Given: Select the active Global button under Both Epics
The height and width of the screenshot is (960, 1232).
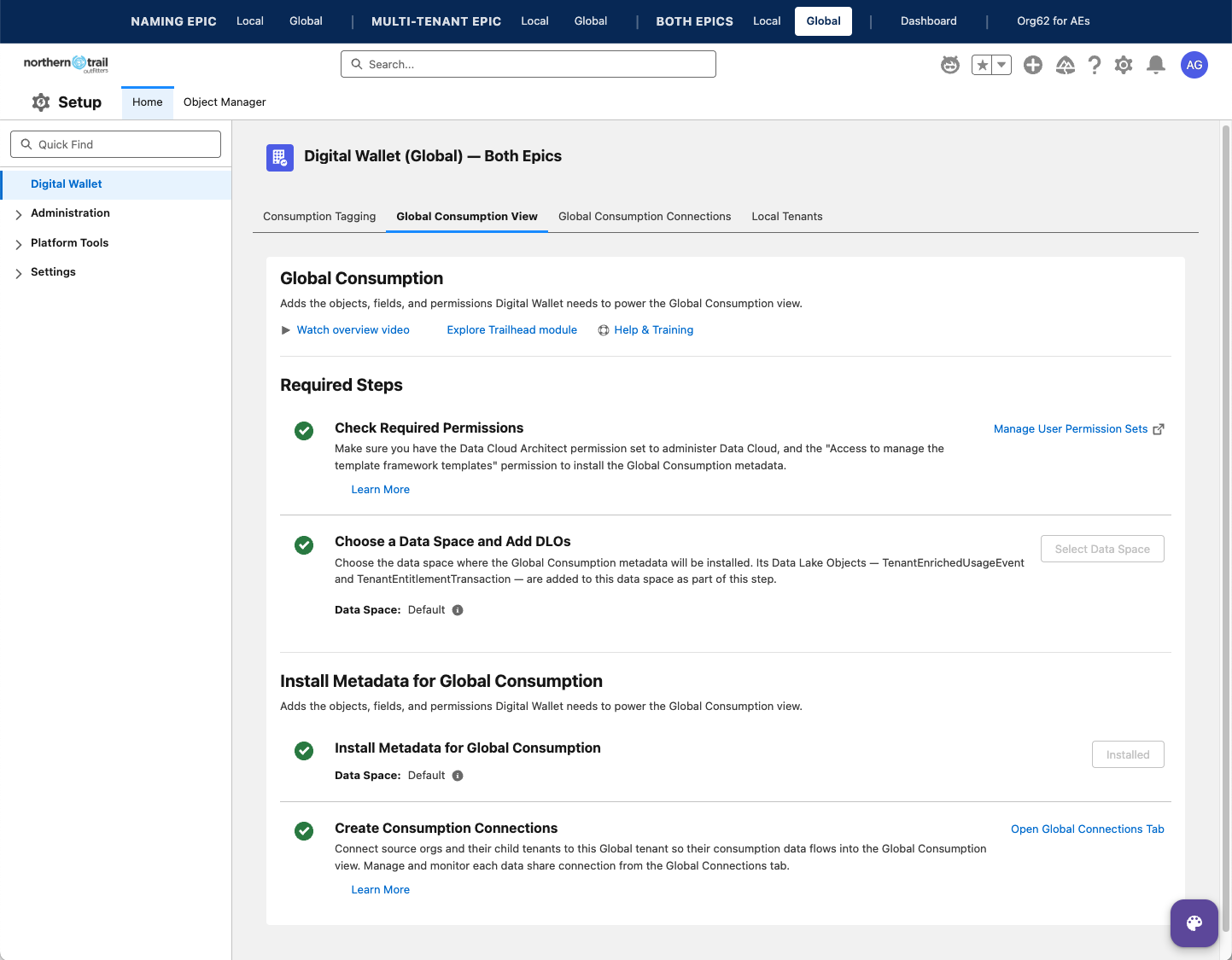Looking at the screenshot, I should click(x=824, y=21).
